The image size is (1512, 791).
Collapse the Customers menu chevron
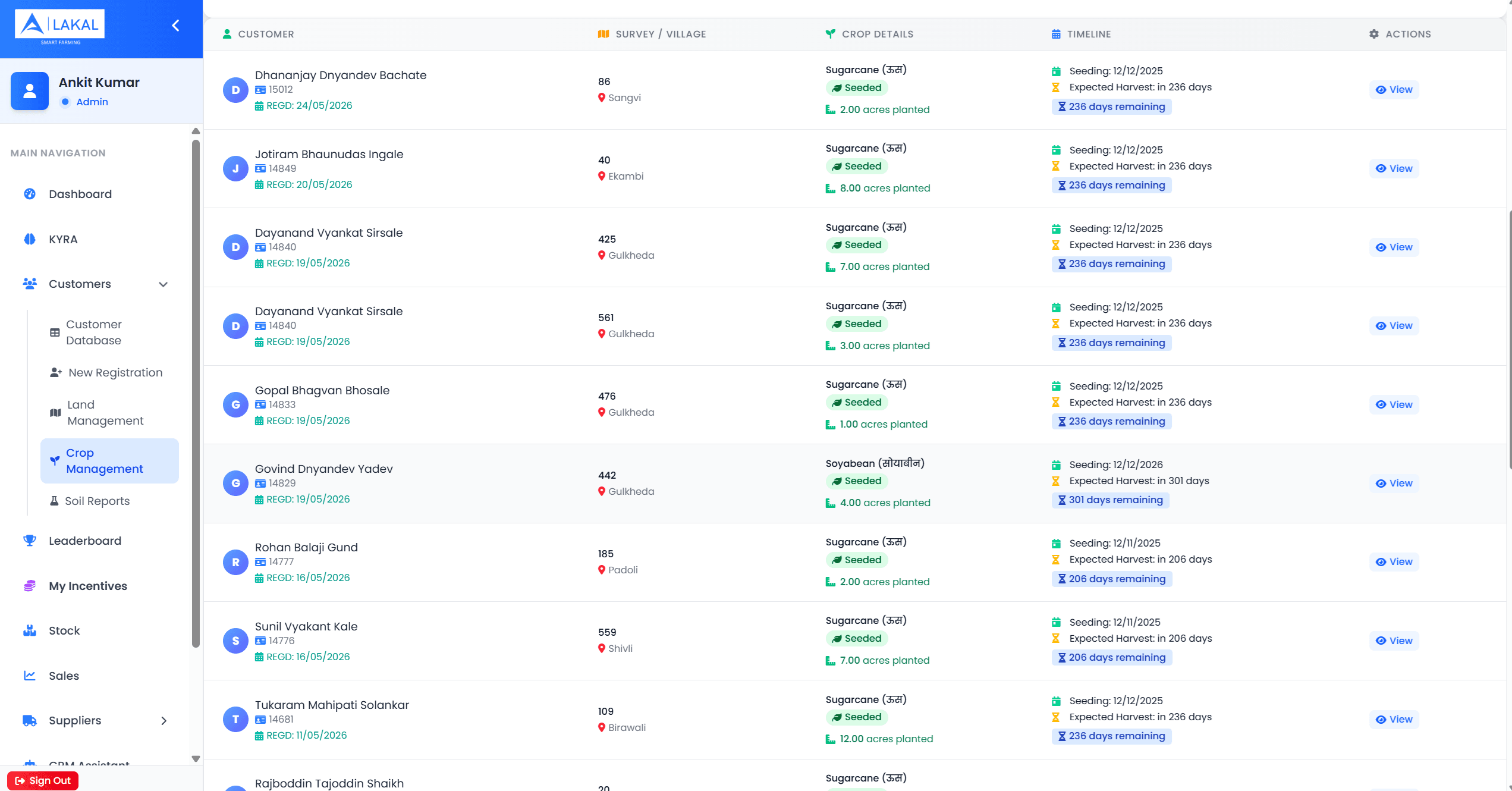[x=163, y=284]
